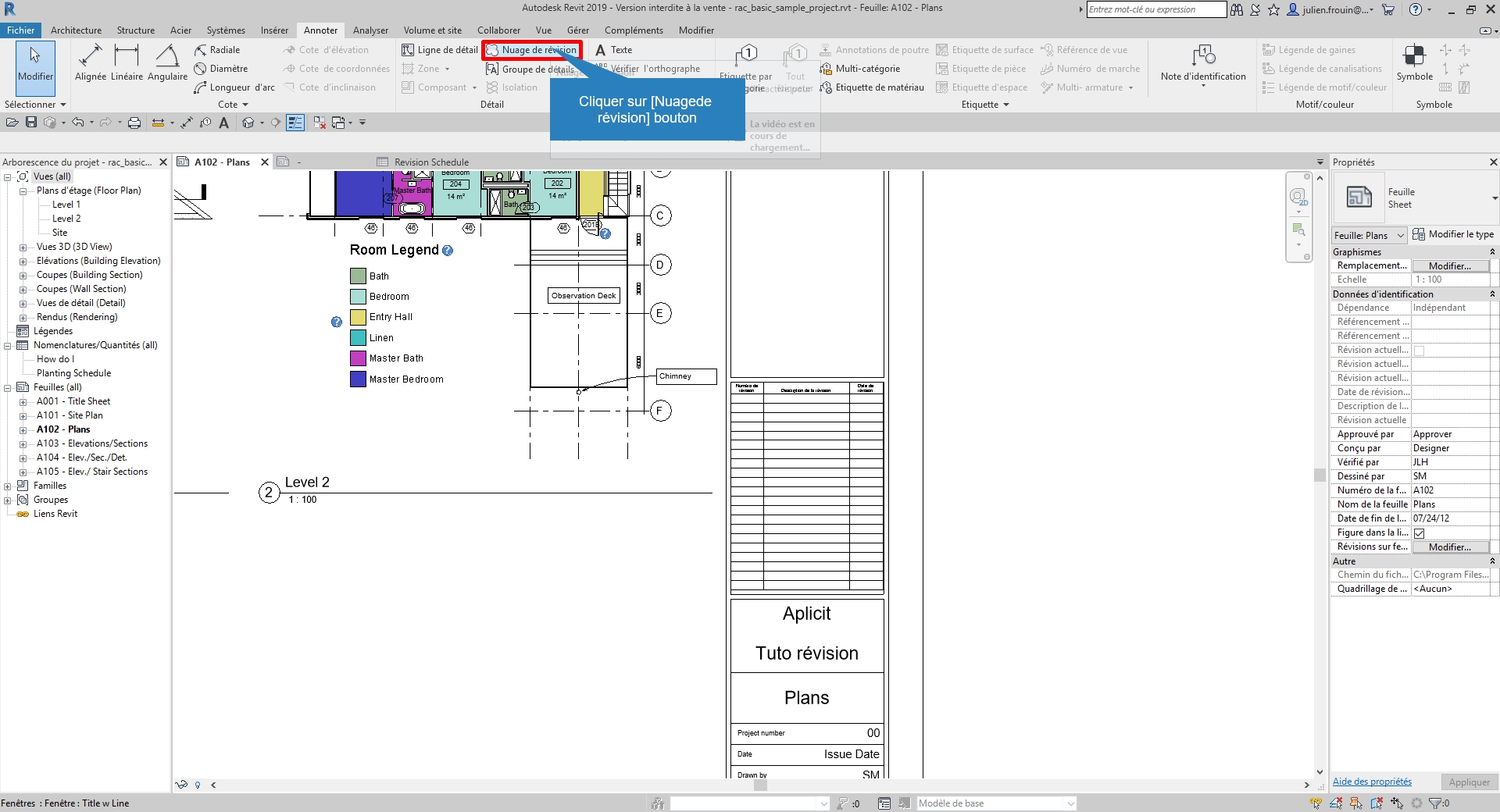1500x812 pixels.
Task: Toggle the Figure dans la liste checkbox
Action: pyautogui.click(x=1420, y=533)
